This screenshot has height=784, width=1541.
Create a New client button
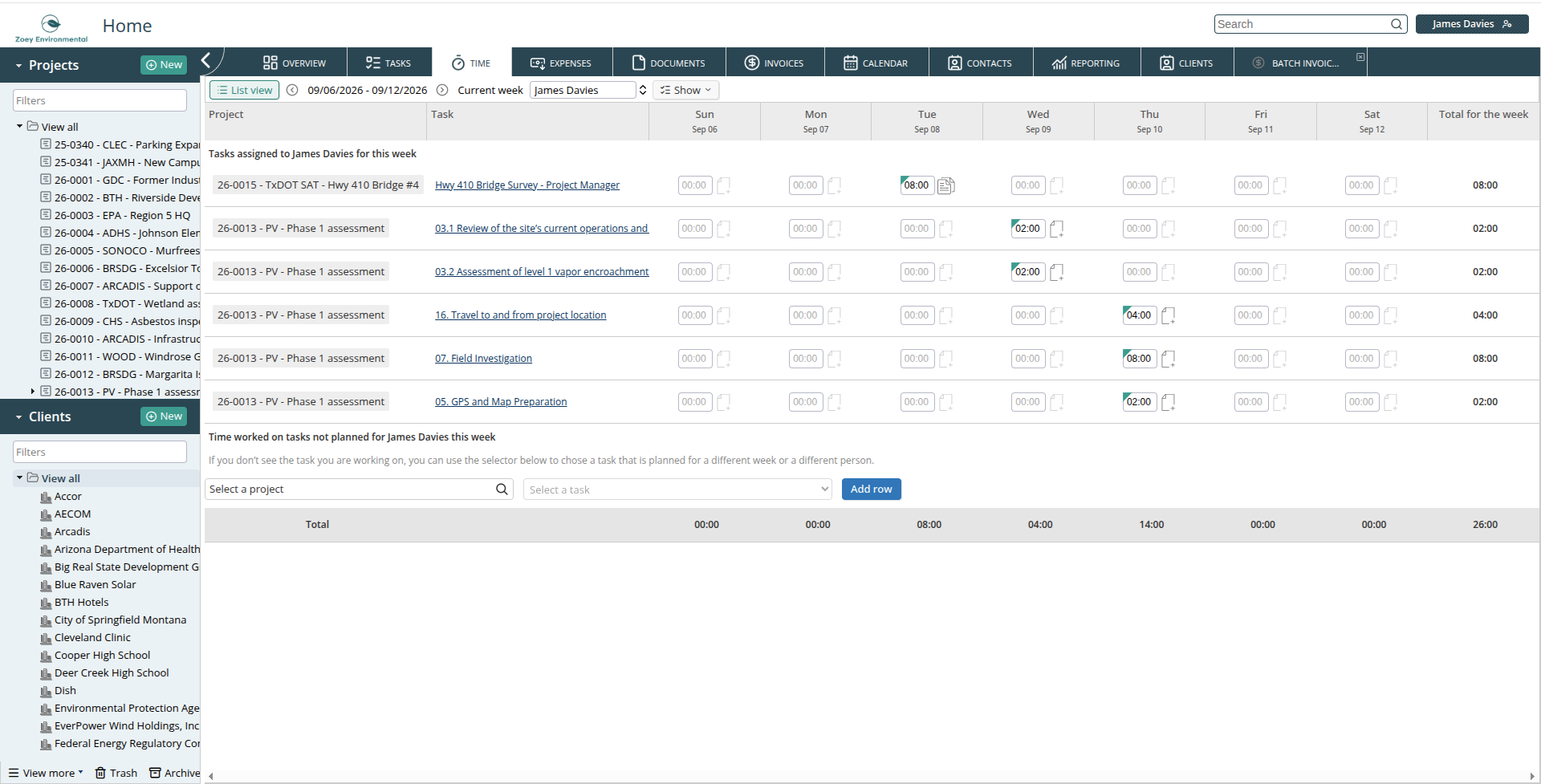tap(164, 416)
